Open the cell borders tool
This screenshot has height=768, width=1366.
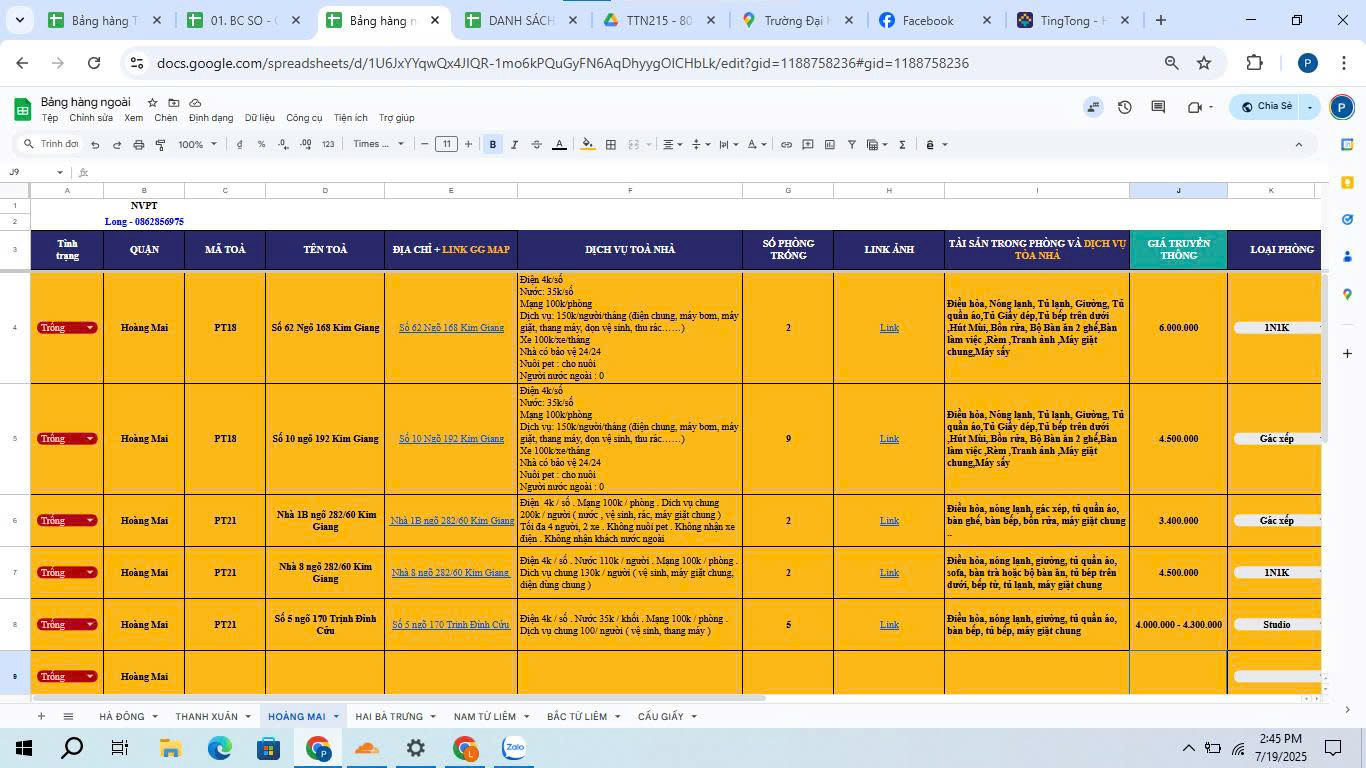(610, 145)
